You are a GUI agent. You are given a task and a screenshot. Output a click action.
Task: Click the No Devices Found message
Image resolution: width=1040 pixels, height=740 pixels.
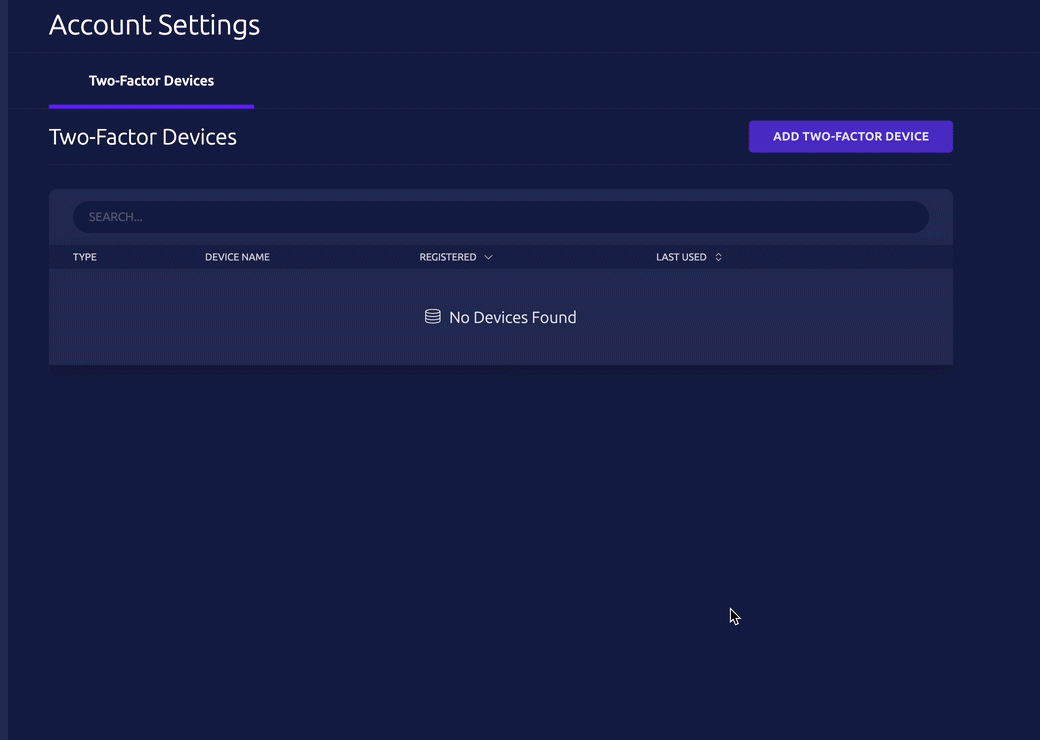coord(512,317)
